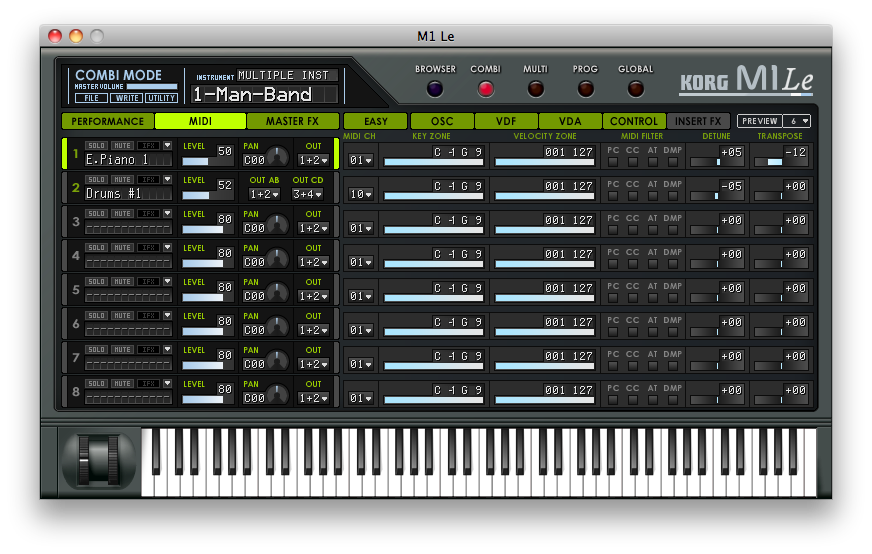Open the EASY tab

click(x=376, y=121)
